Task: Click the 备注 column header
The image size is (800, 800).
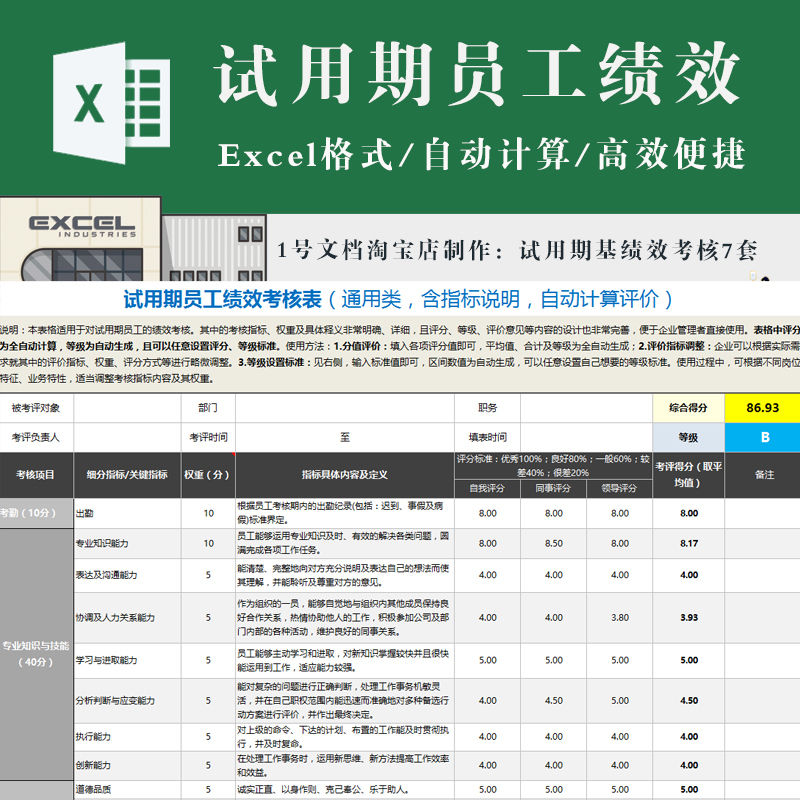Action: click(x=762, y=475)
